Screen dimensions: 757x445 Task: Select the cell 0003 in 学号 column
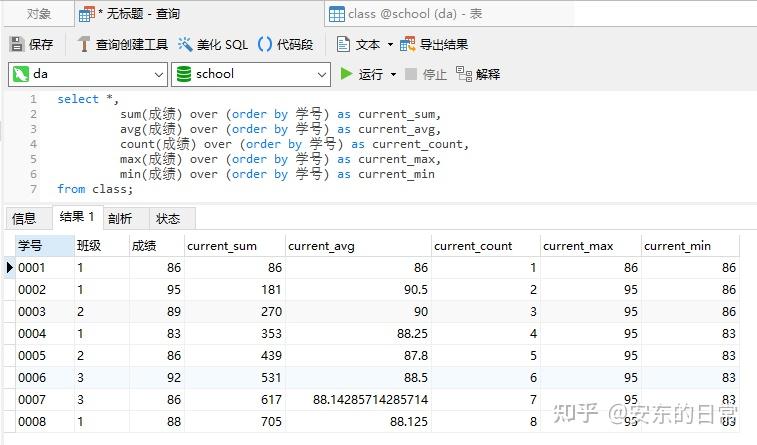[x=44, y=312]
